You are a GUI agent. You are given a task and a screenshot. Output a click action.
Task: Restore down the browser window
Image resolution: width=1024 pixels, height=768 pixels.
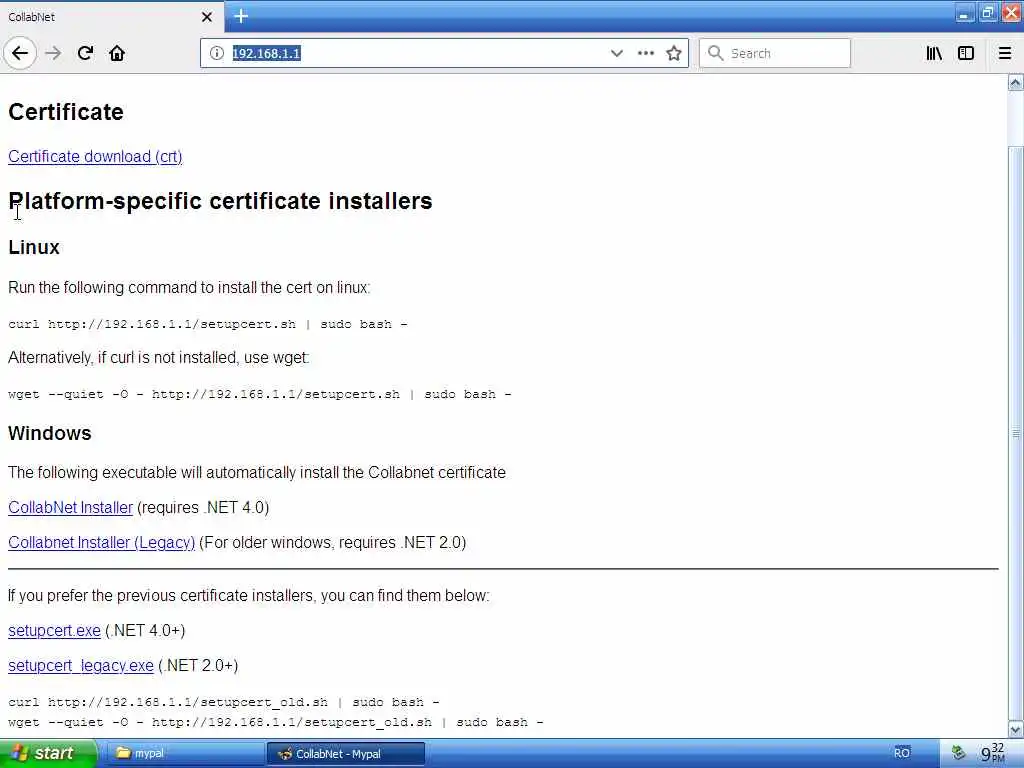pyautogui.click(x=988, y=13)
